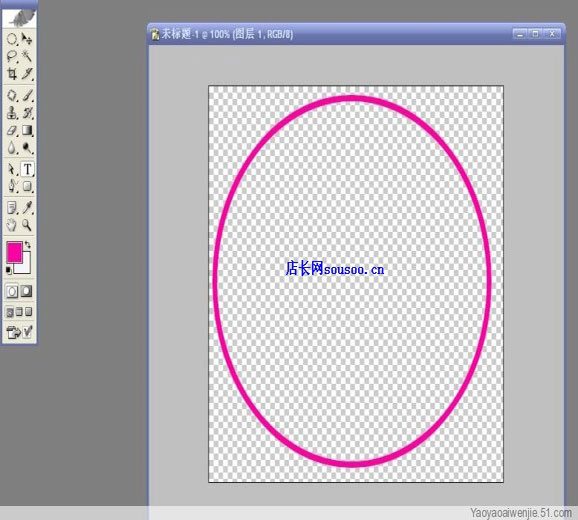The width and height of the screenshot is (578, 520).
Task: Open the pink foreground color swatch
Action: pyautogui.click(x=14, y=252)
